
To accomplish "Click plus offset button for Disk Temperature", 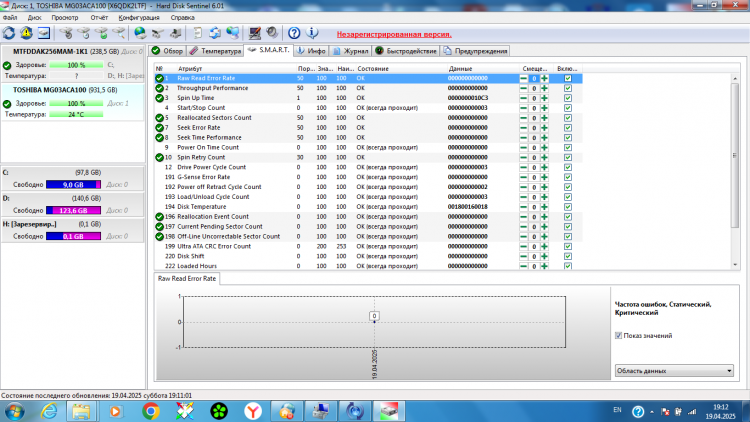I will click(544, 207).
